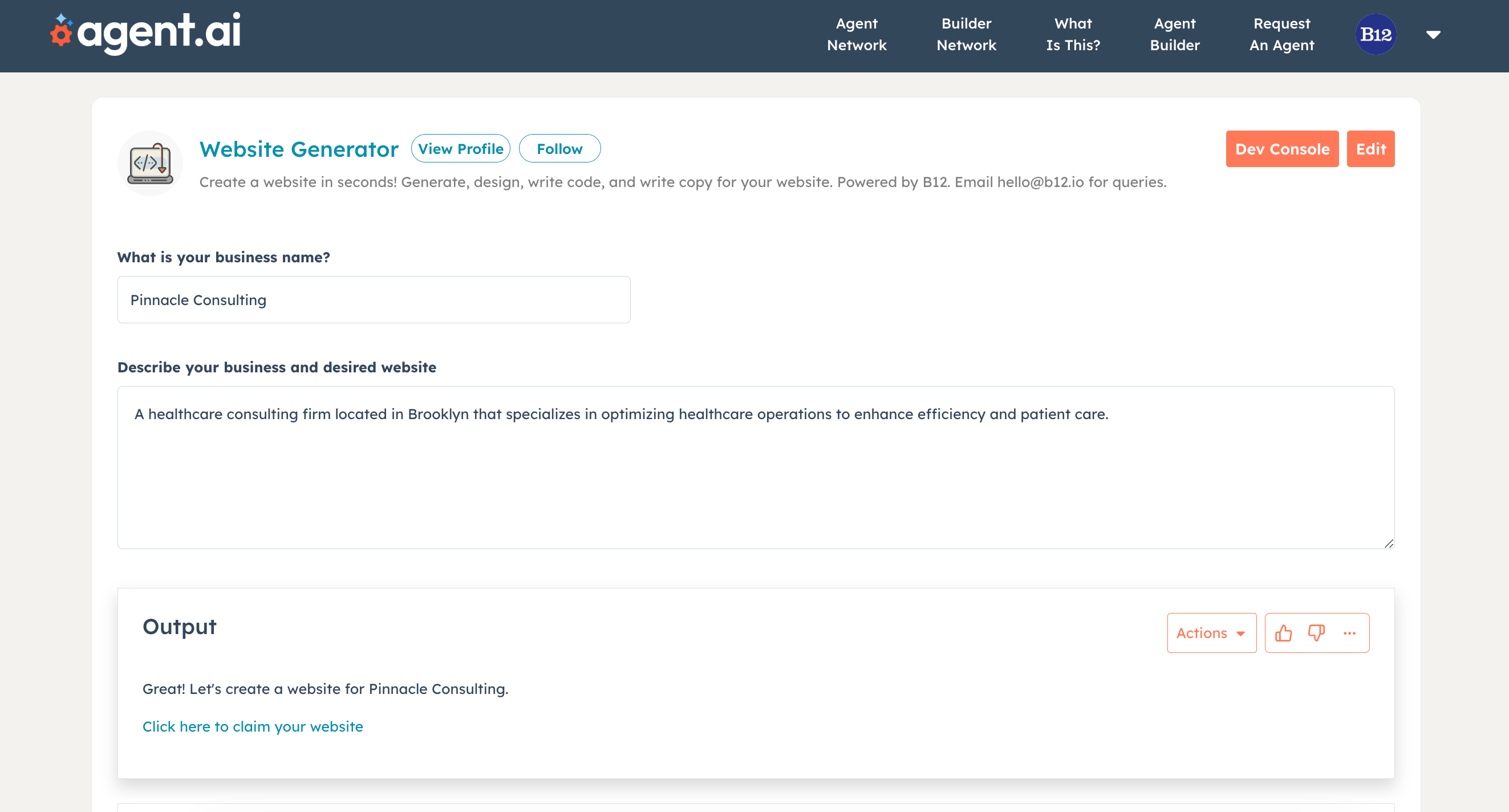The height and width of the screenshot is (812, 1509).
Task: Click the Output heading
Action: (179, 627)
